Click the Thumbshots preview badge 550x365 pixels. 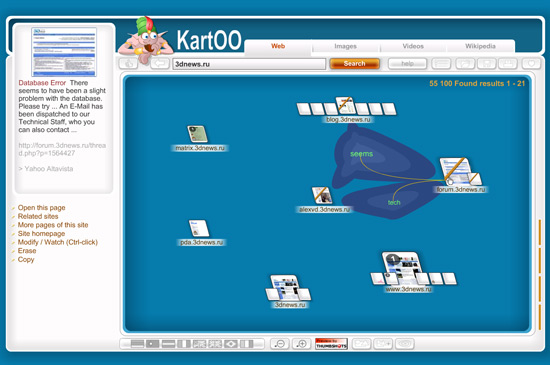point(331,344)
